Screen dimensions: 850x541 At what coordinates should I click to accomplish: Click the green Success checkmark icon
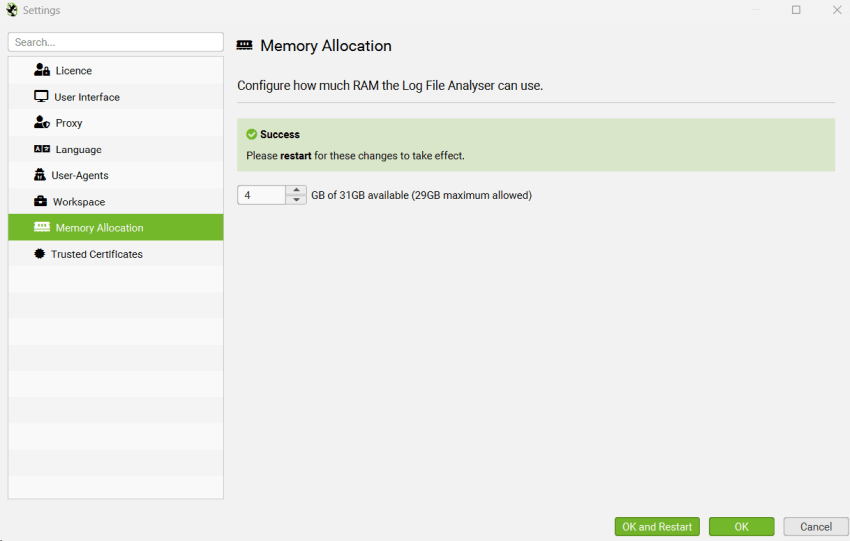252,134
